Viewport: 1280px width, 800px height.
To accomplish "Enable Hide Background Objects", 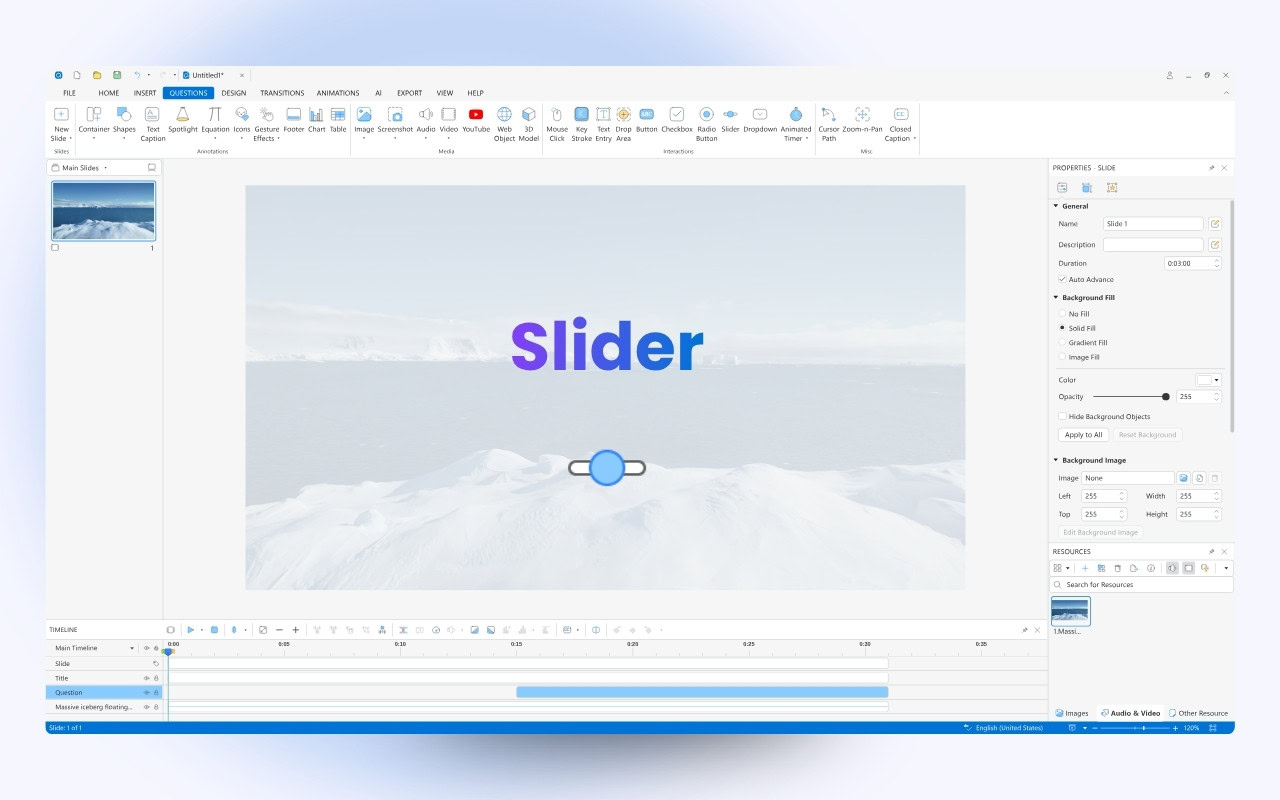I will click(1062, 416).
